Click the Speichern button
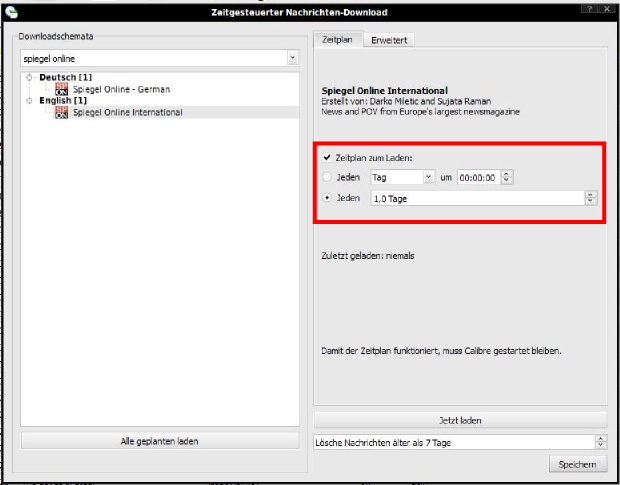The height and width of the screenshot is (485, 620). pyautogui.click(x=578, y=464)
